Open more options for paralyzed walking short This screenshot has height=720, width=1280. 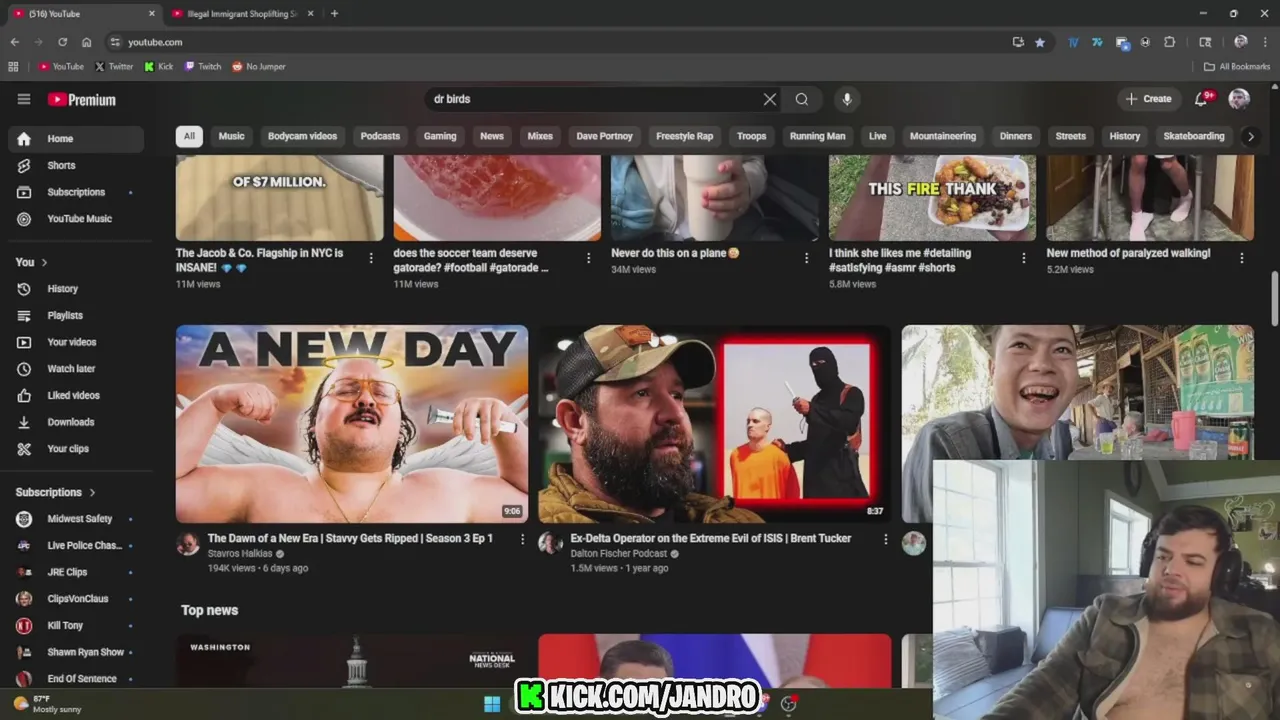tap(1242, 258)
